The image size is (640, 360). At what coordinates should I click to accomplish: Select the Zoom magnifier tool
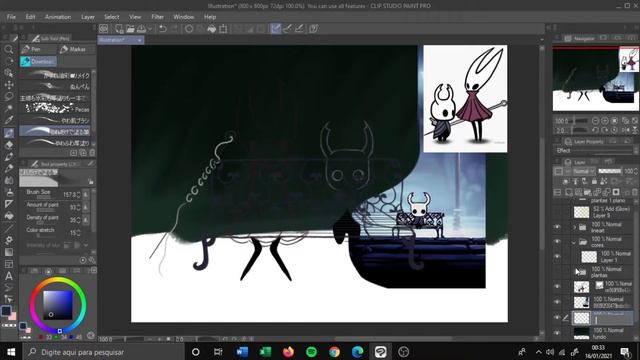9,49
